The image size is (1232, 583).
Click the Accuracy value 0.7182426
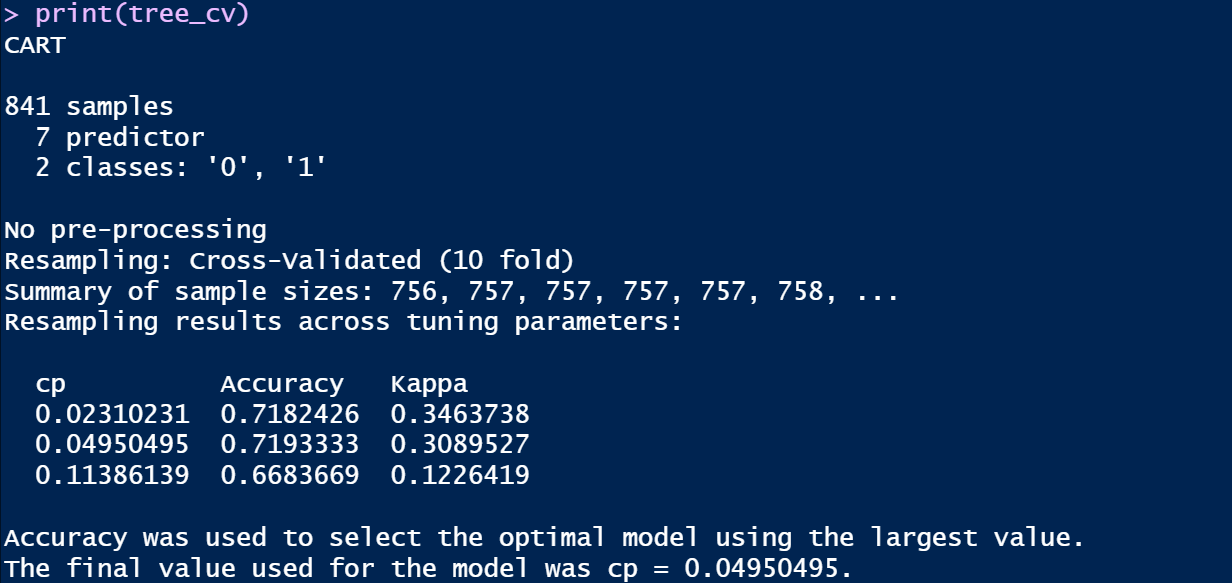(290, 414)
